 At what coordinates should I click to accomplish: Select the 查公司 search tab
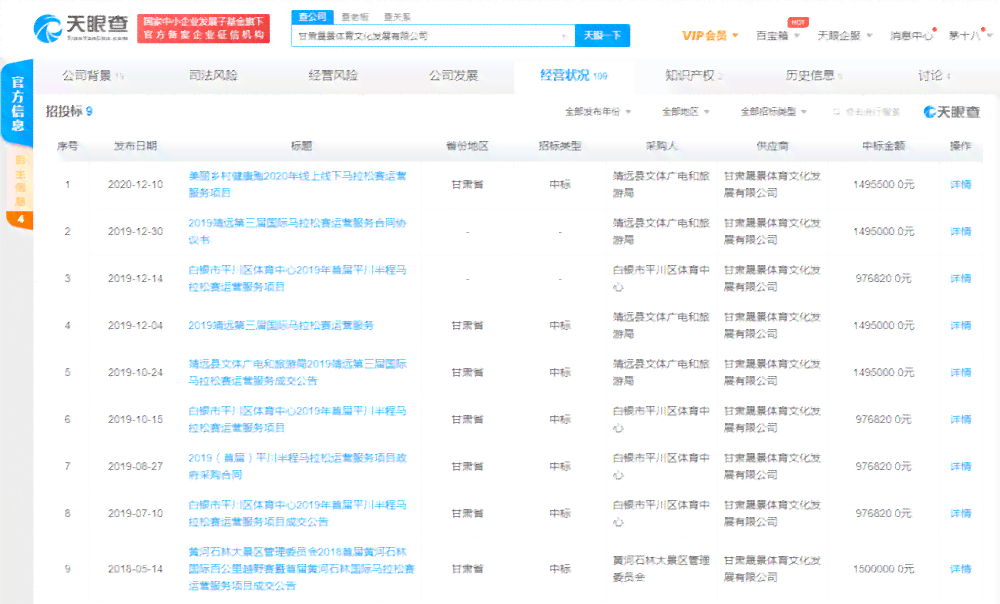tap(312, 17)
